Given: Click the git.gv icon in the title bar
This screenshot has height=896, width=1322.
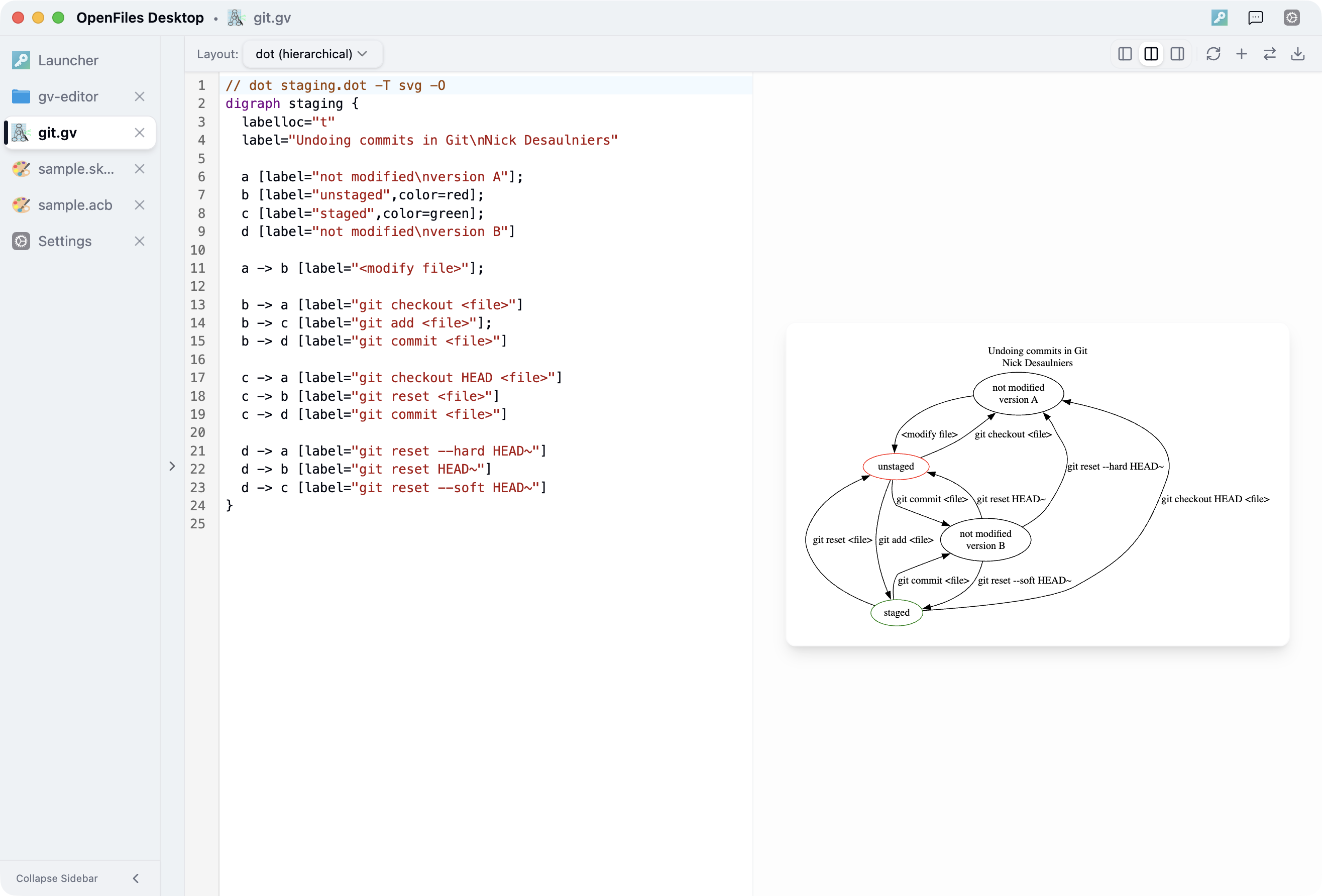Looking at the screenshot, I should pyautogui.click(x=236, y=18).
